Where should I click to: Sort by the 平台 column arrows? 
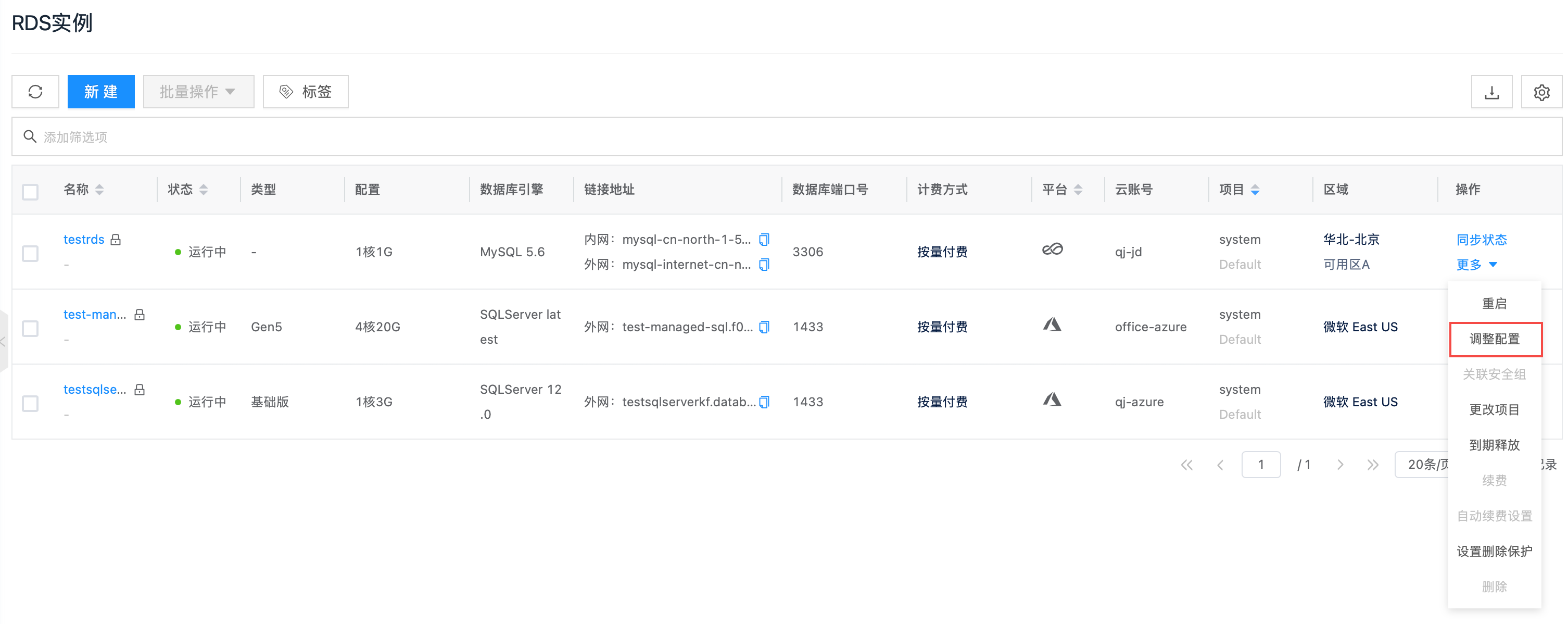pyautogui.click(x=1078, y=190)
